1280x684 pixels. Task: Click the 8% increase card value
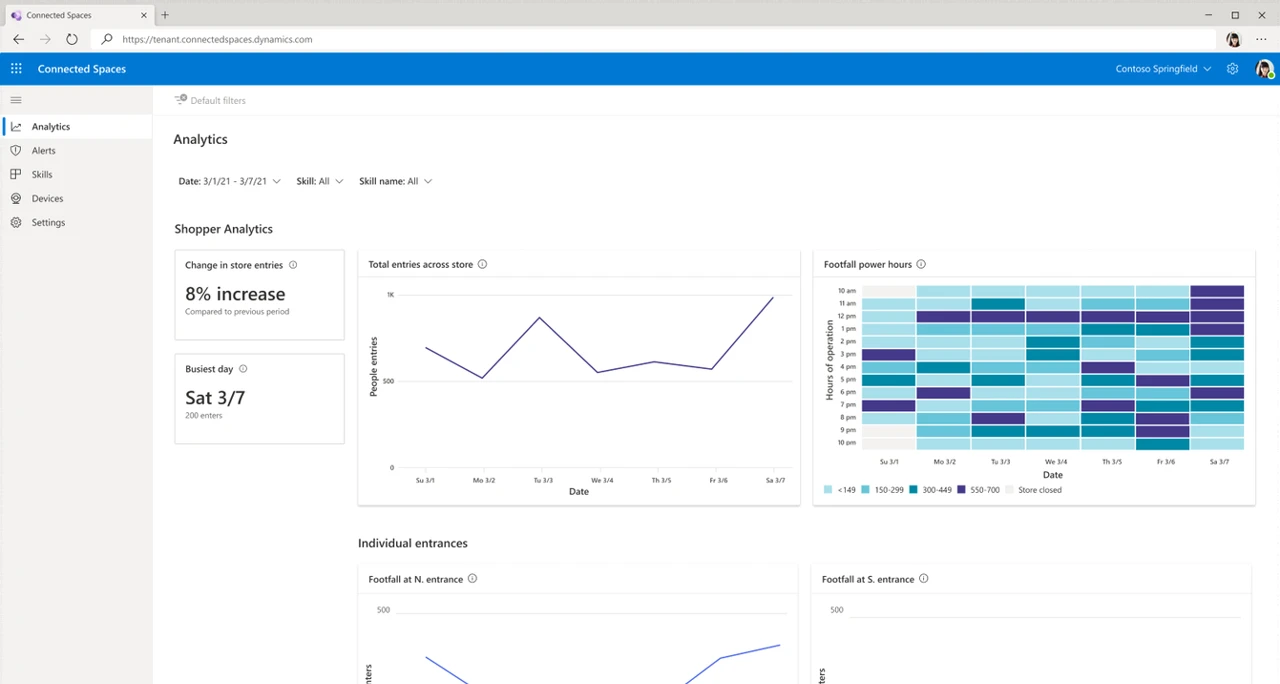[x=235, y=294]
